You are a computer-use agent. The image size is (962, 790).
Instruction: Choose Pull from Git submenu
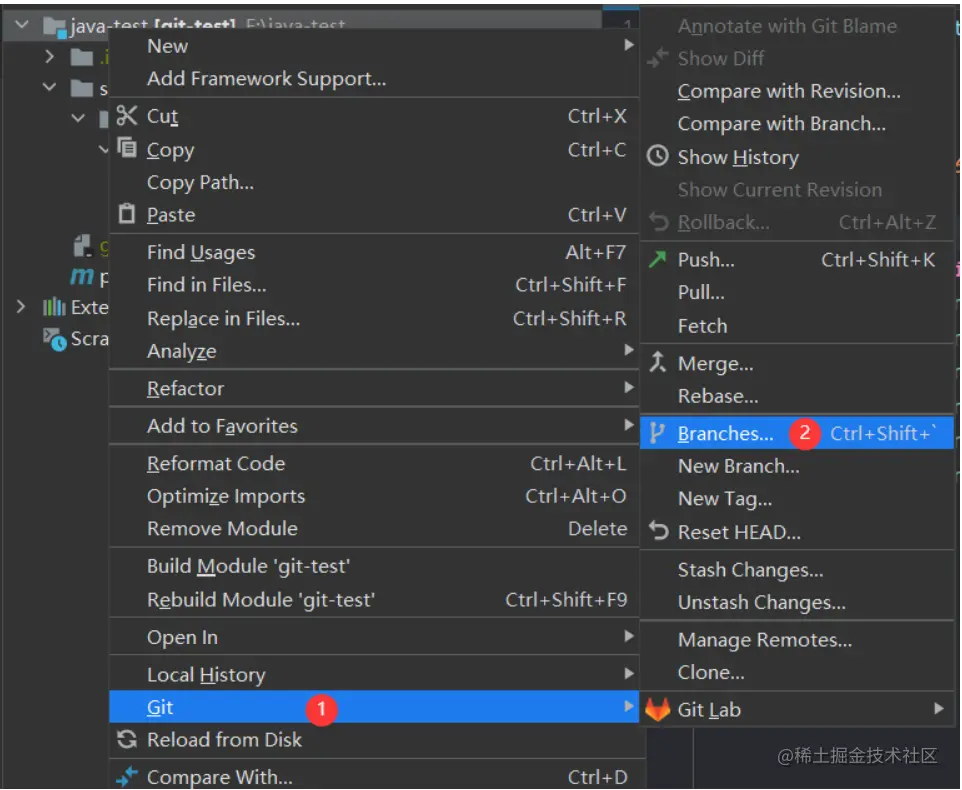tap(796, 292)
